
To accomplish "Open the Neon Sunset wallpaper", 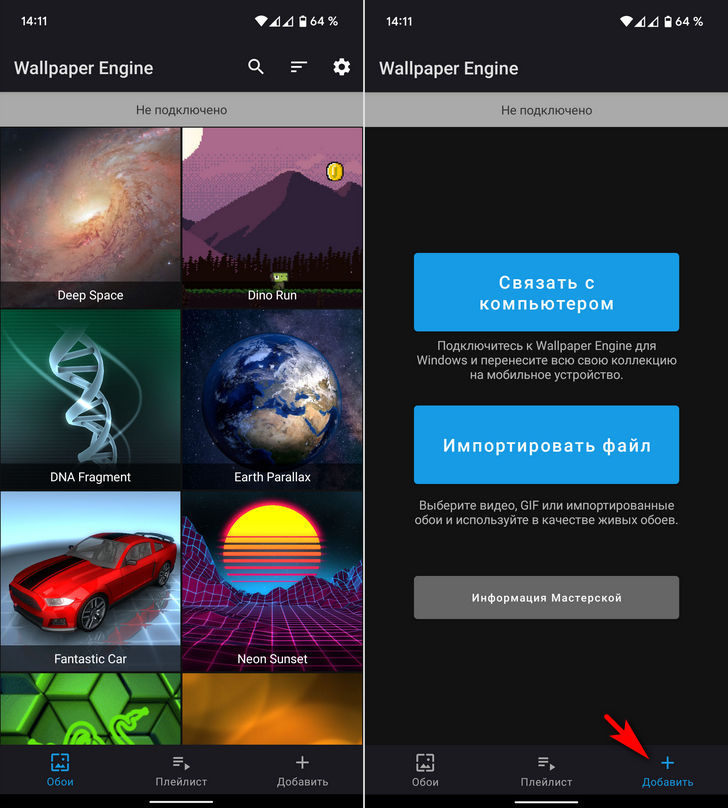I will tap(272, 581).
